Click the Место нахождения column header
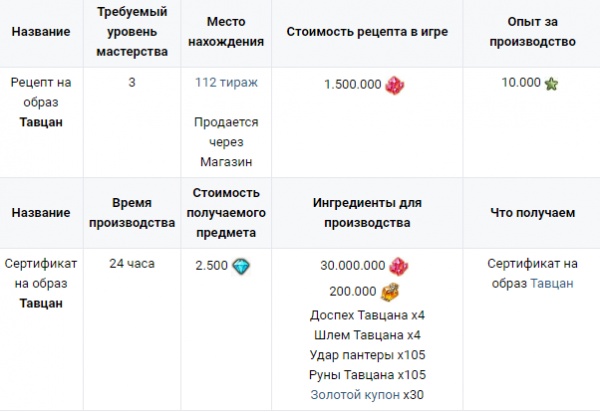The image size is (600, 412). 226,32
